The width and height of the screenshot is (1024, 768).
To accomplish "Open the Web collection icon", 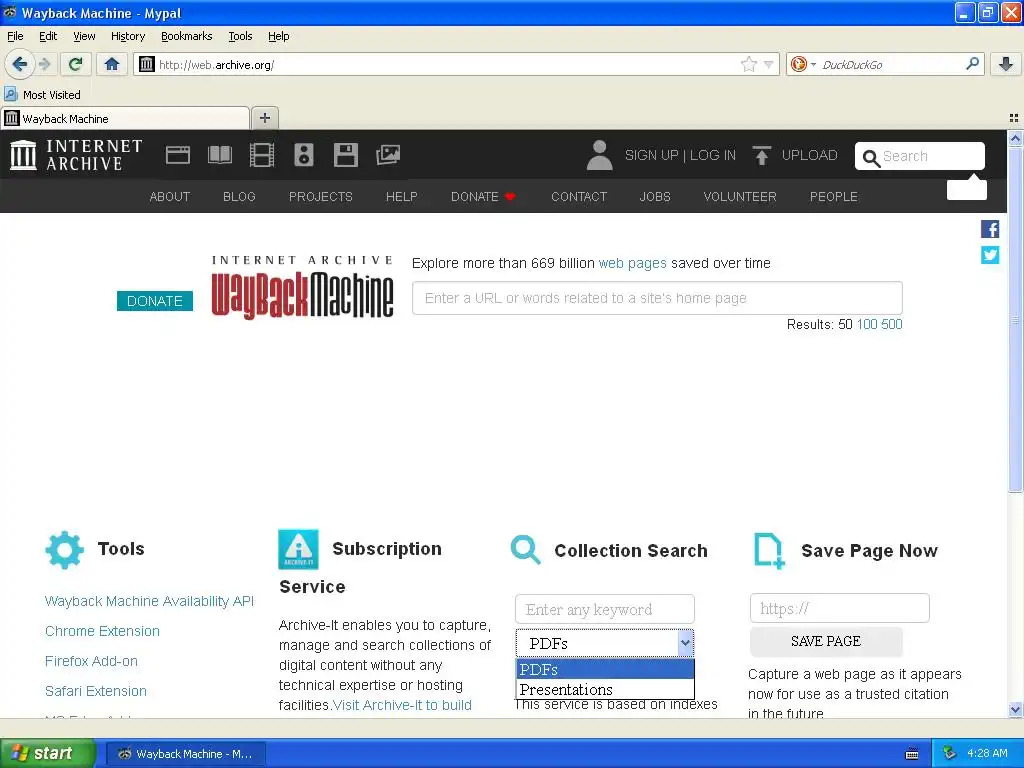I will click(178, 155).
